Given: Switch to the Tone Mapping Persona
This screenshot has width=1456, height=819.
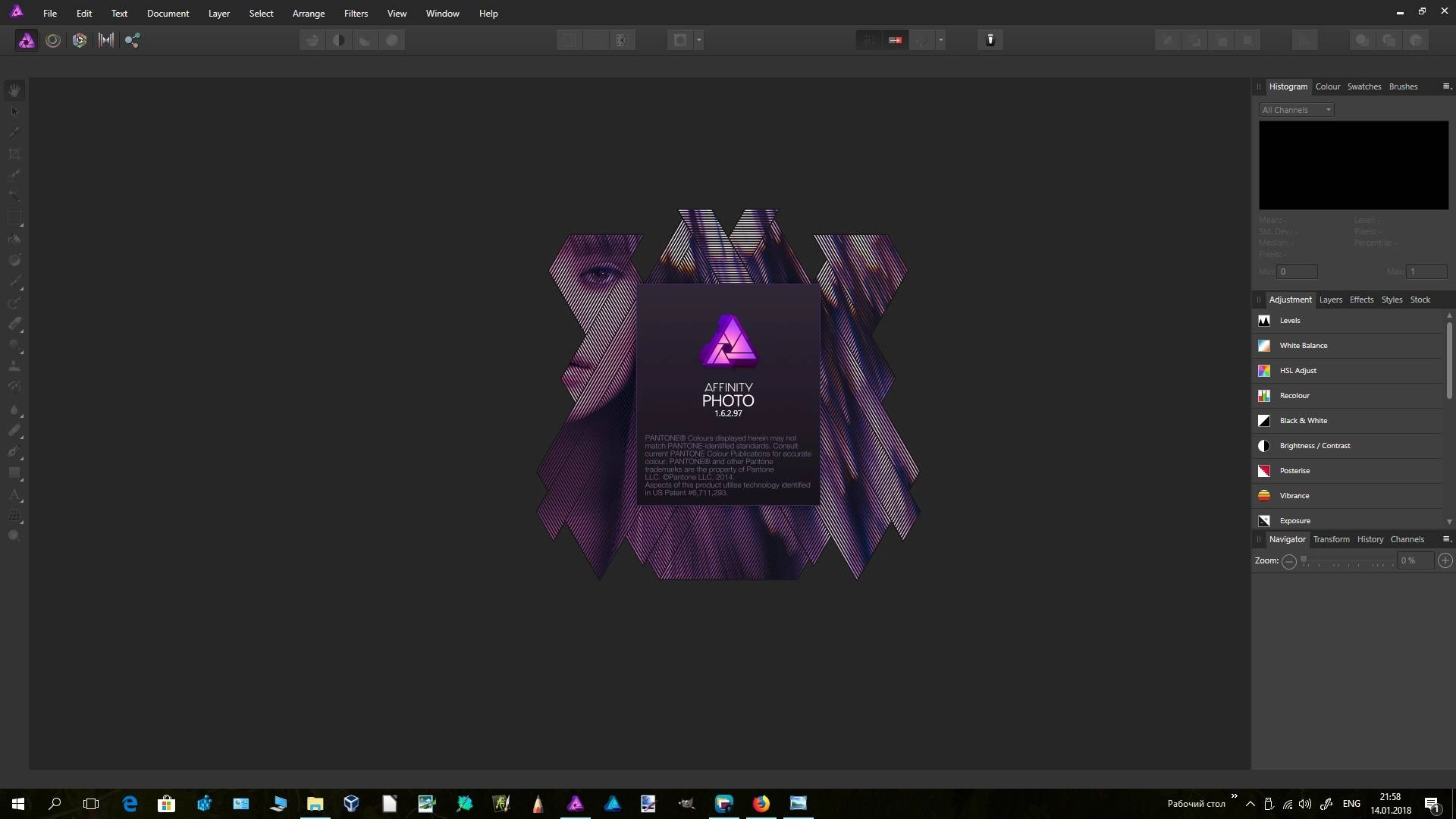Looking at the screenshot, I should [x=106, y=40].
